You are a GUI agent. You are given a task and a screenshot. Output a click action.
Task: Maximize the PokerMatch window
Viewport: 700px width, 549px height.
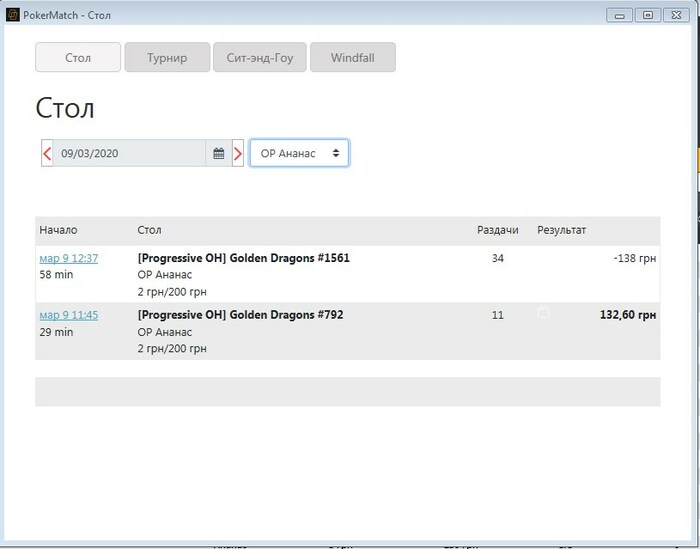tap(648, 15)
